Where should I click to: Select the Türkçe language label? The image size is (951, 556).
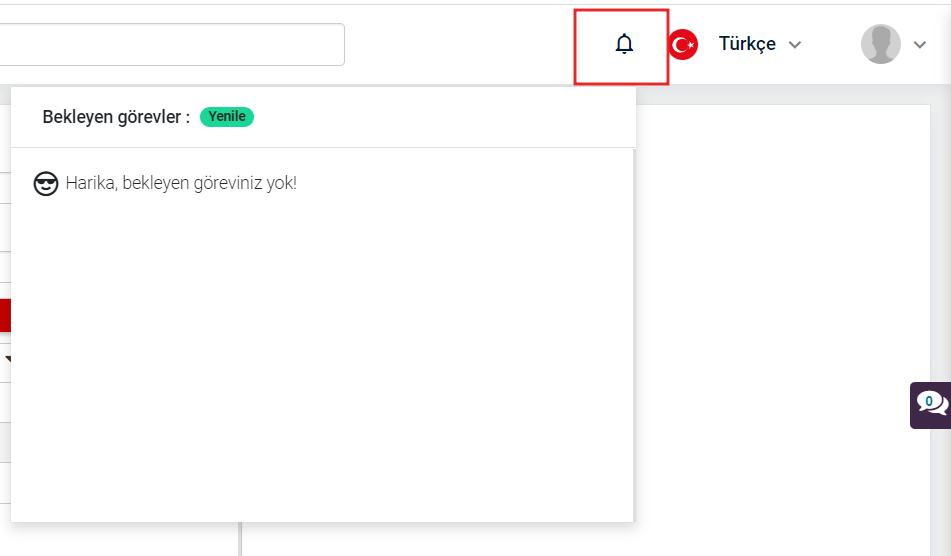pyautogui.click(x=747, y=44)
